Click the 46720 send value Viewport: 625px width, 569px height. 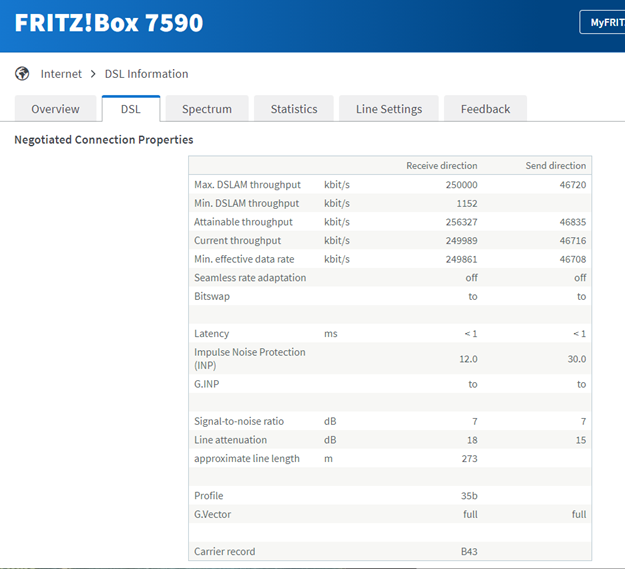[573, 184]
